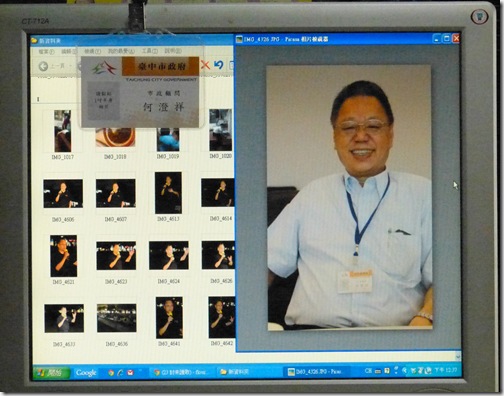The image size is (504, 396).
Task: Select the IMG_1019 photo thumbnail
Action: click(x=168, y=139)
